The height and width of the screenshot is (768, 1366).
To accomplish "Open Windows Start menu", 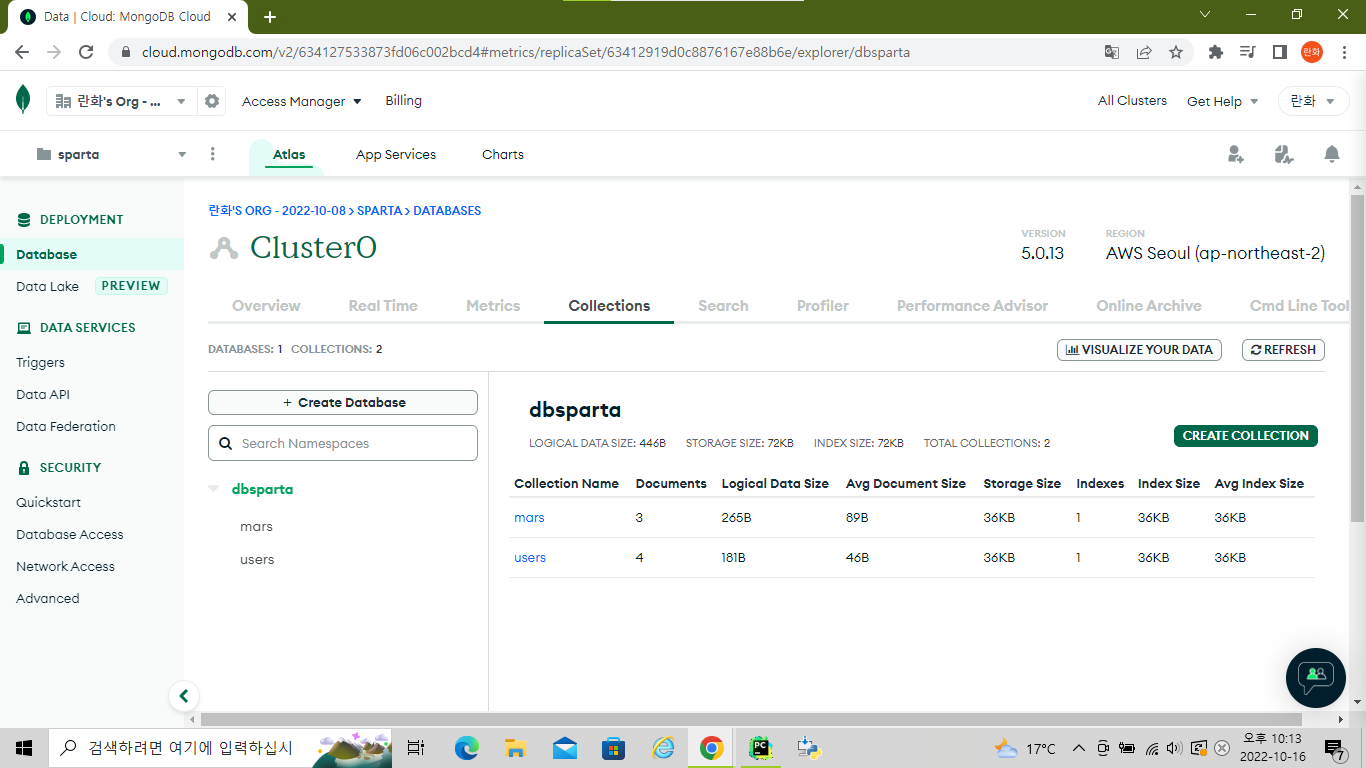I will click(x=24, y=748).
